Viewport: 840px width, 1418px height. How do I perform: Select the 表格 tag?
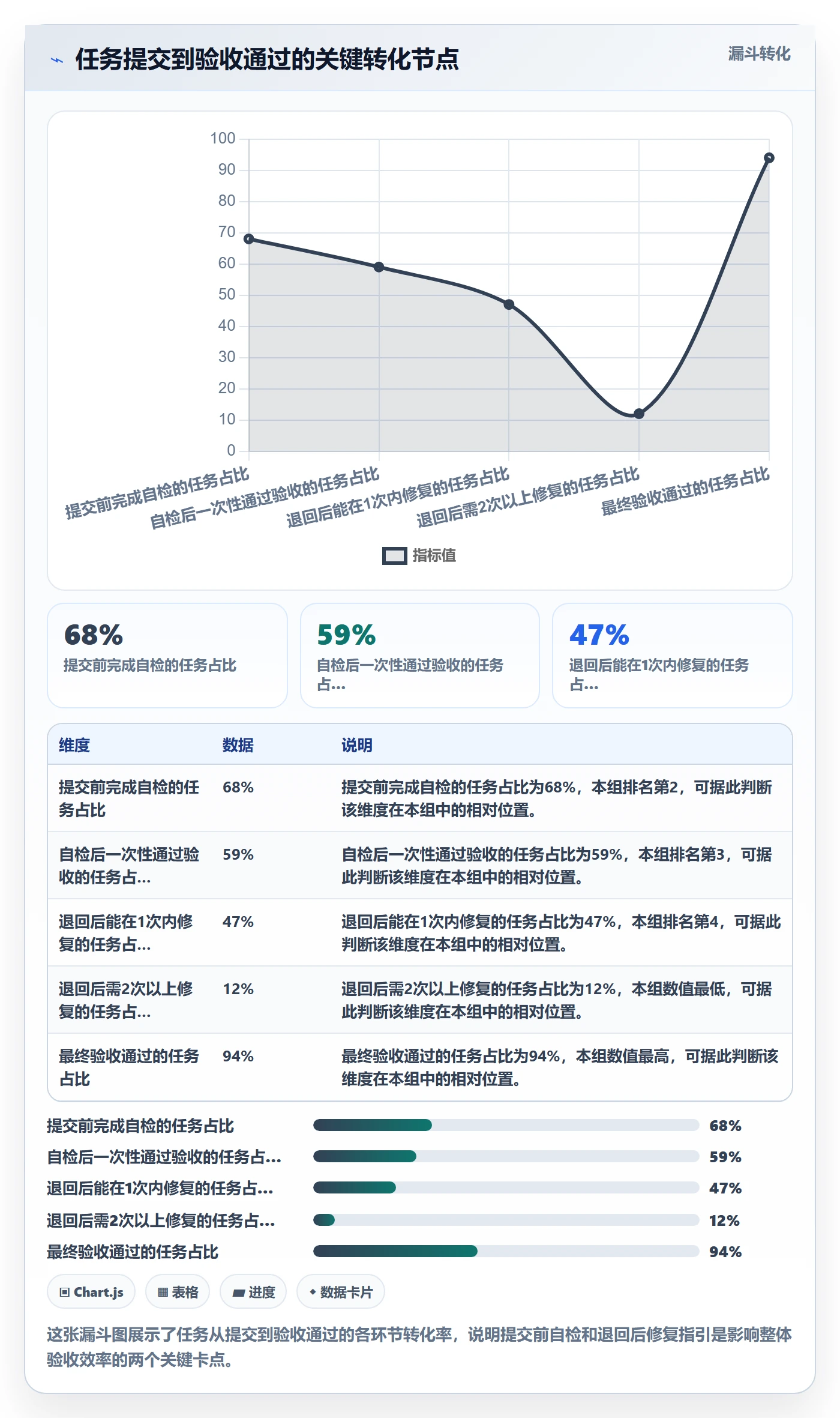click(x=178, y=1291)
